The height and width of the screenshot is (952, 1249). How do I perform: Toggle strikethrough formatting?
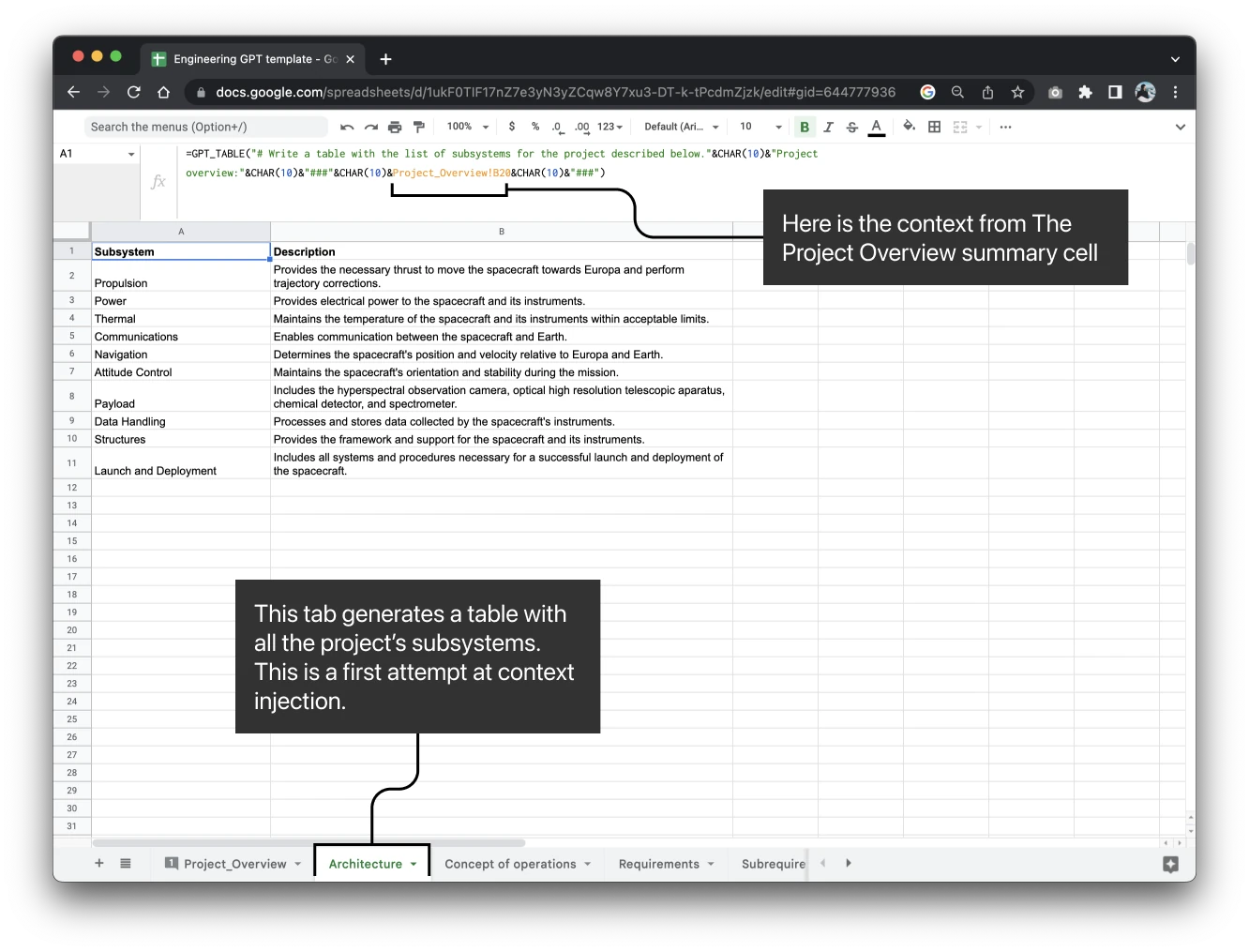(851, 127)
